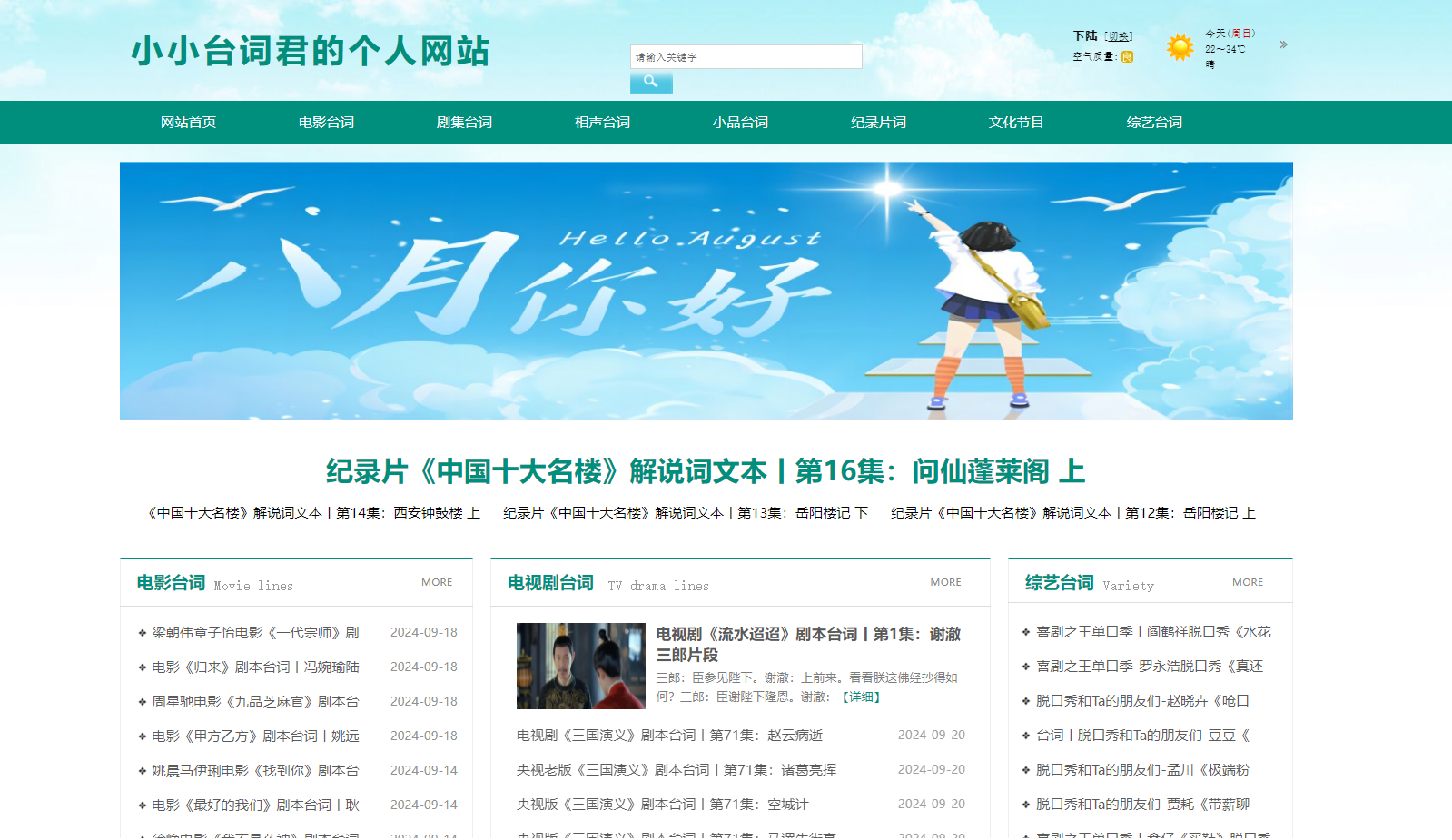Click the magnifier search button
The width and height of the screenshot is (1452, 840).
651,82
